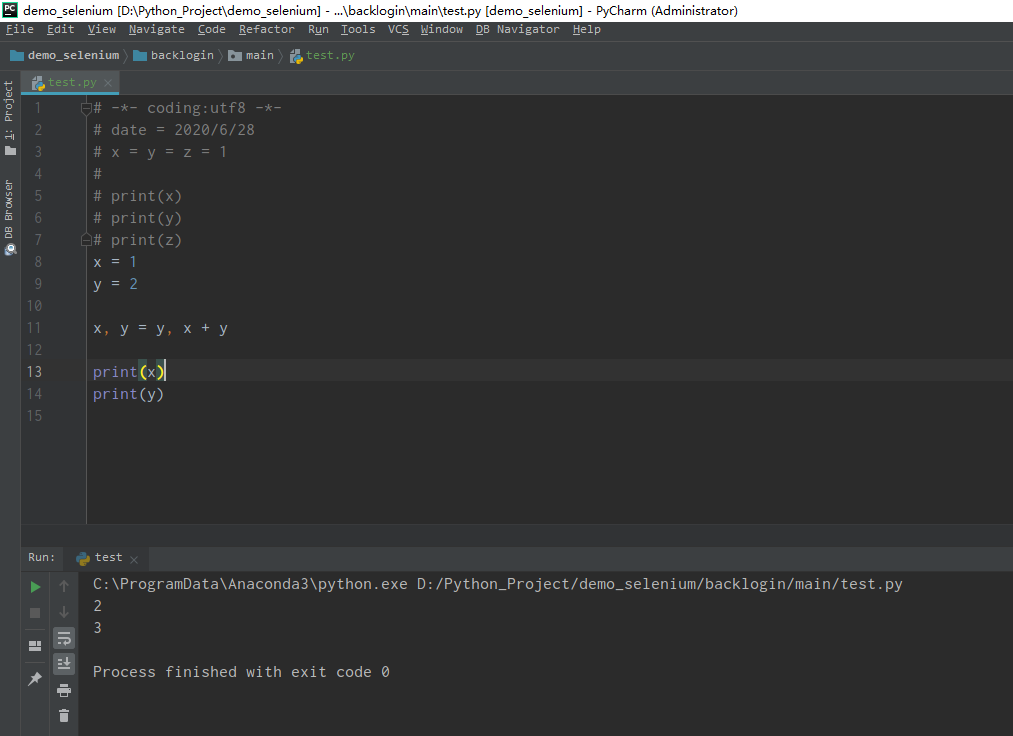Close the test.py editor tab

pos(108,83)
